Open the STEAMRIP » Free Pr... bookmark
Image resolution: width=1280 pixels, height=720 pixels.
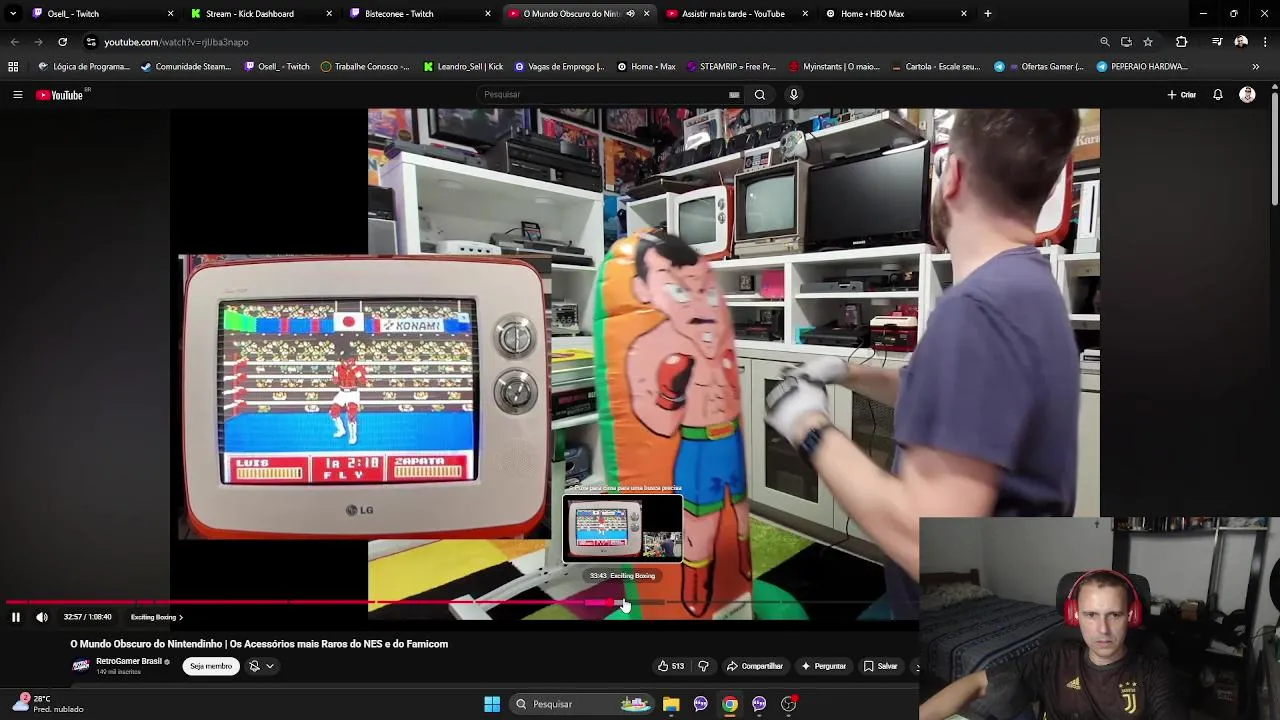[x=731, y=66]
